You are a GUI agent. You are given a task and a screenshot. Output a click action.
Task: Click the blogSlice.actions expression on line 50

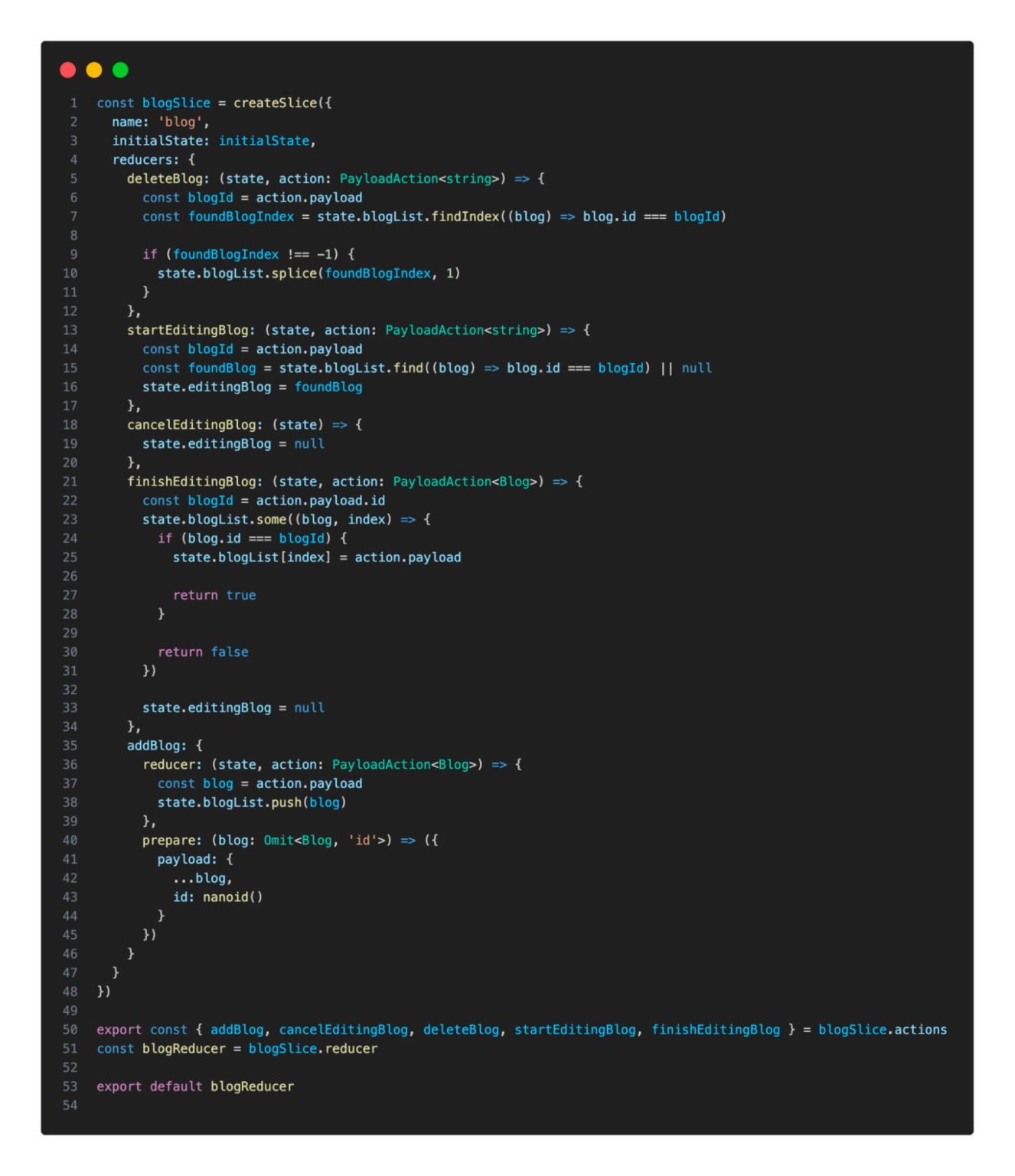[883, 1030]
